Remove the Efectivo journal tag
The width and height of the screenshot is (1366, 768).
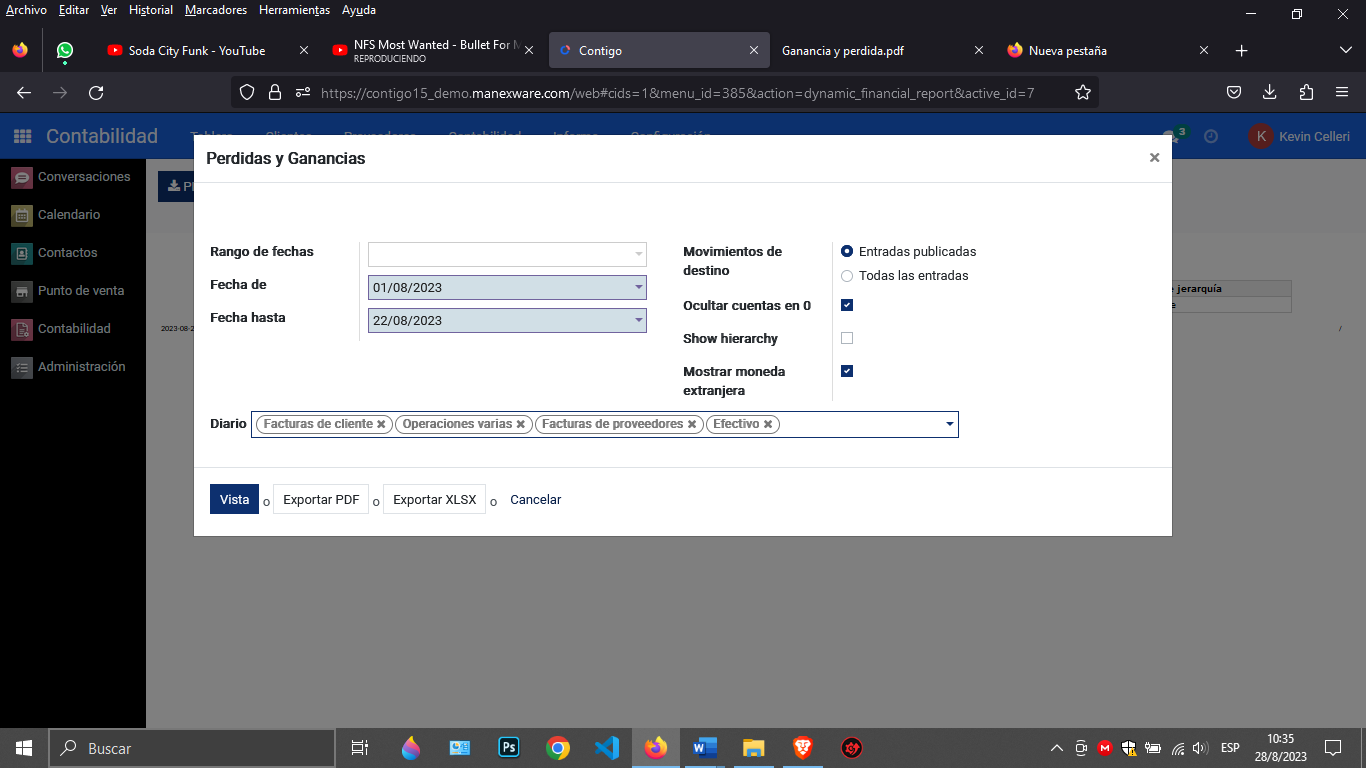(x=768, y=424)
